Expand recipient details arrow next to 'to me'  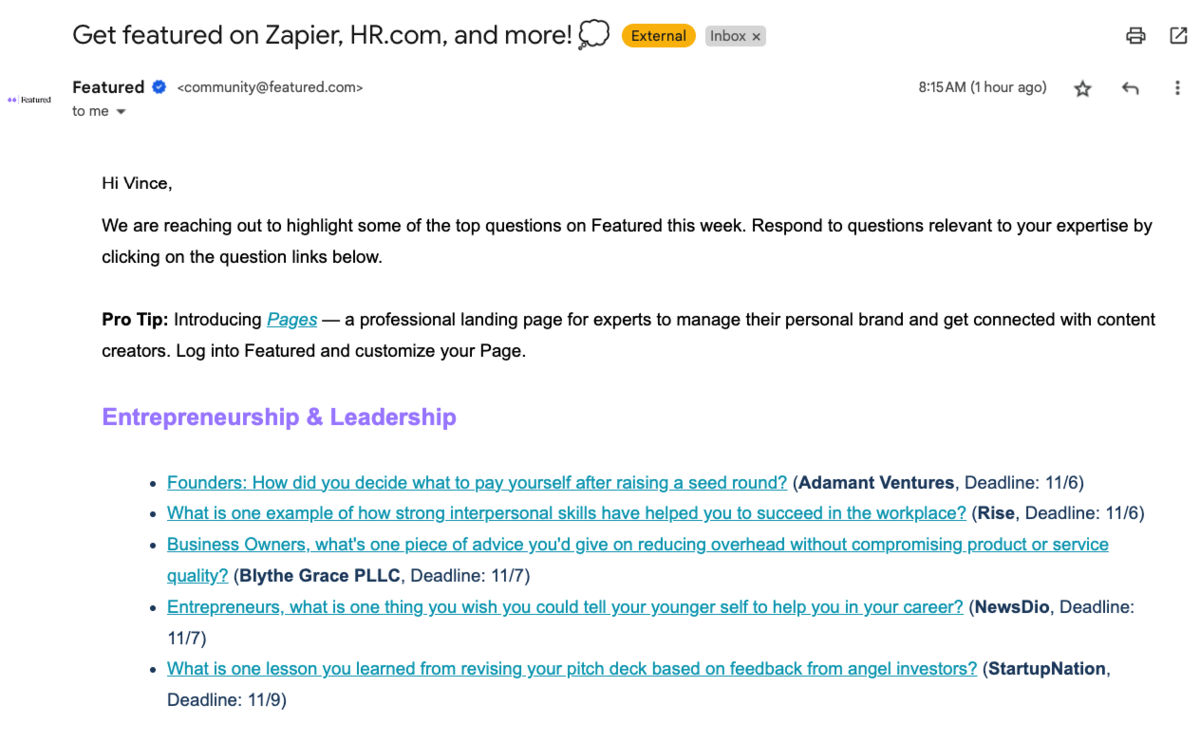coord(121,112)
